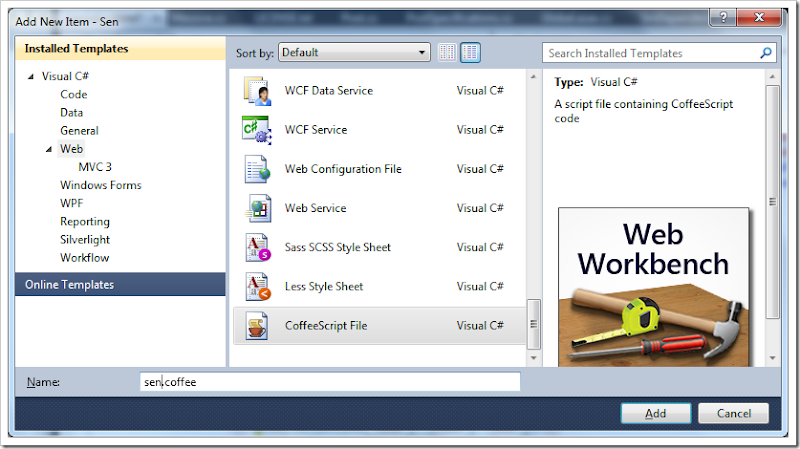The height and width of the screenshot is (449, 800).
Task: Click 'Sass SCSS Style Sheet' label
Action: [337, 247]
